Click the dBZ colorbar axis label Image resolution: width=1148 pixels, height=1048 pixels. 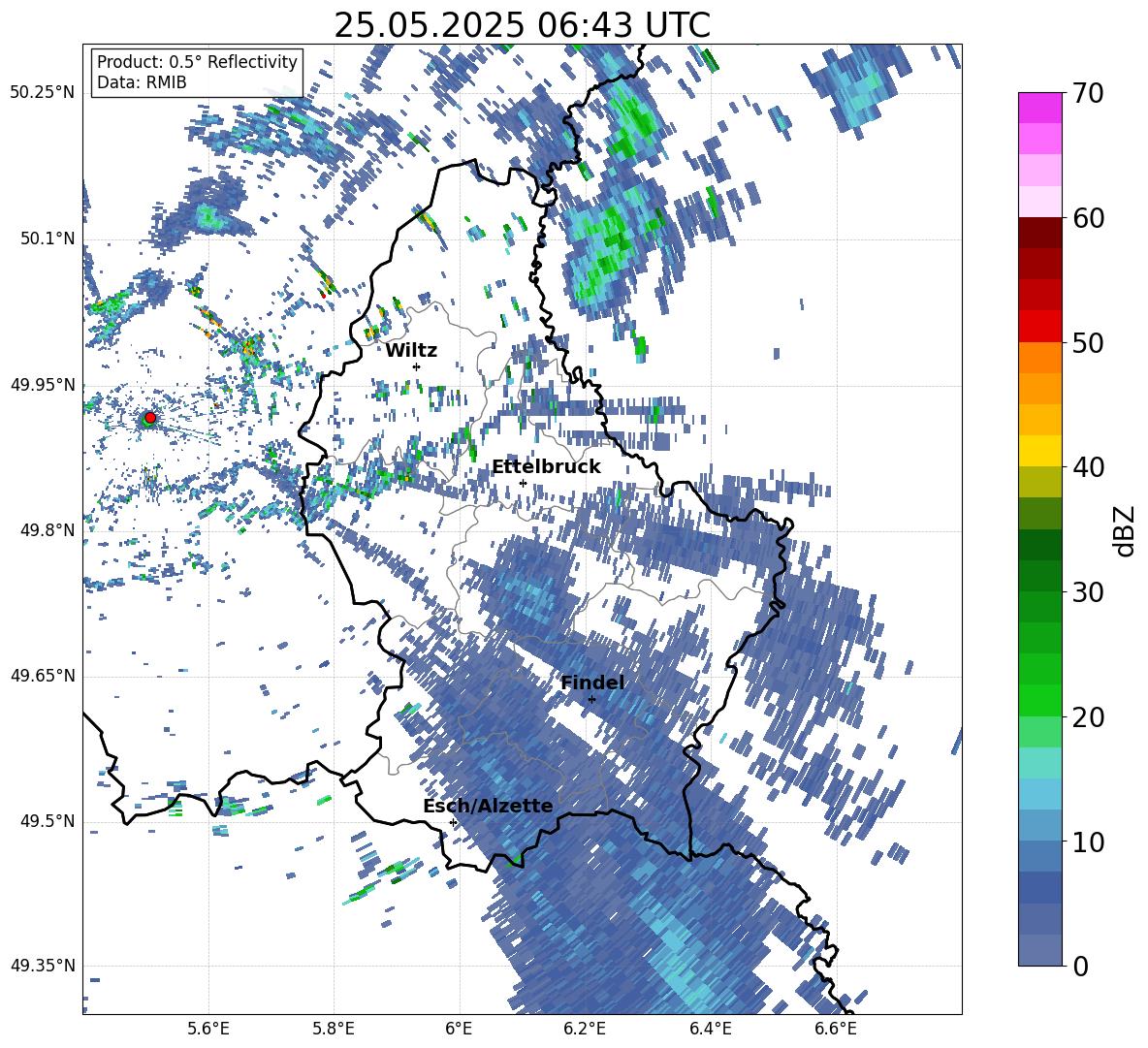(1124, 530)
